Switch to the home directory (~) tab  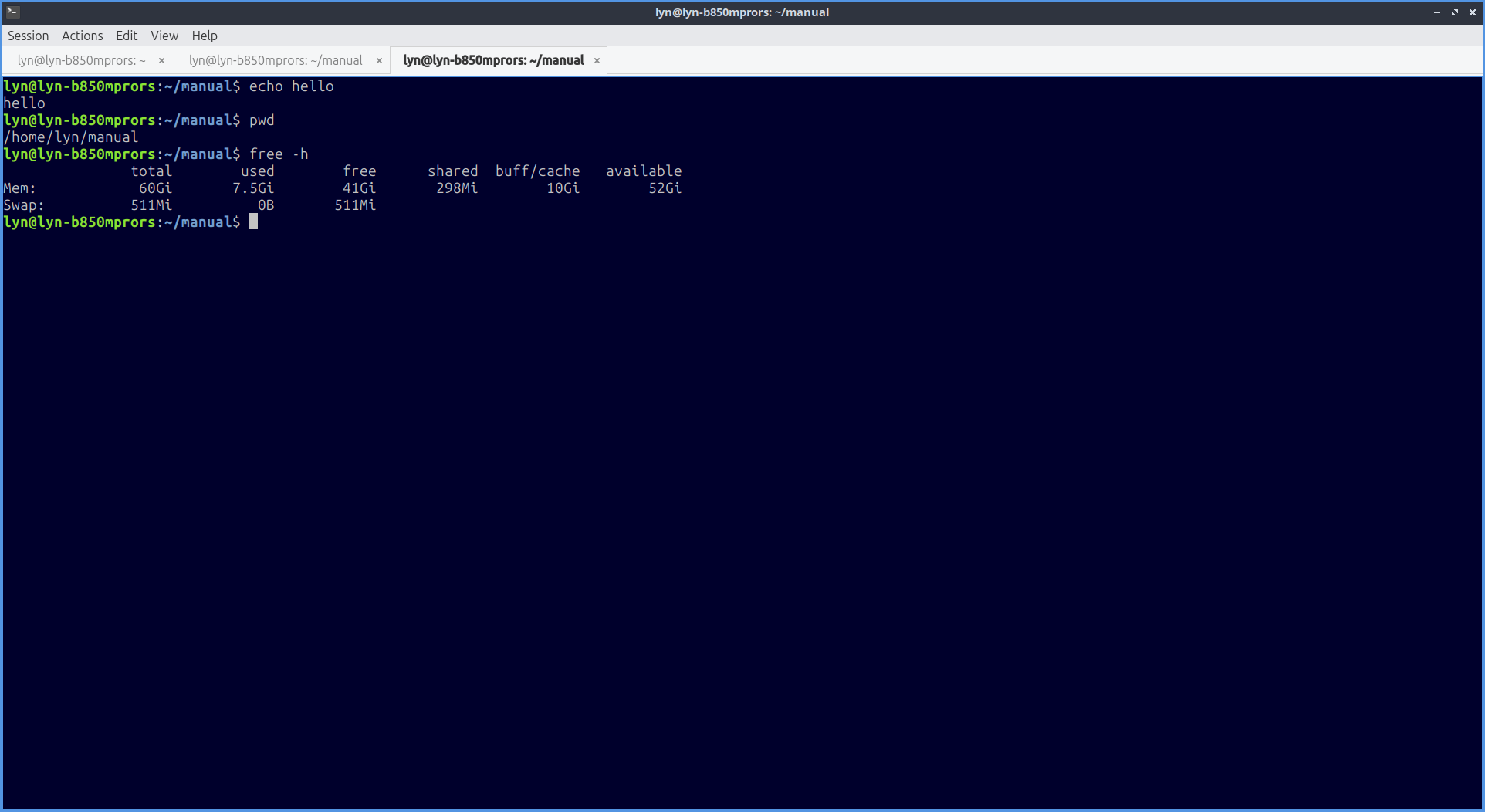pyautogui.click(x=81, y=60)
